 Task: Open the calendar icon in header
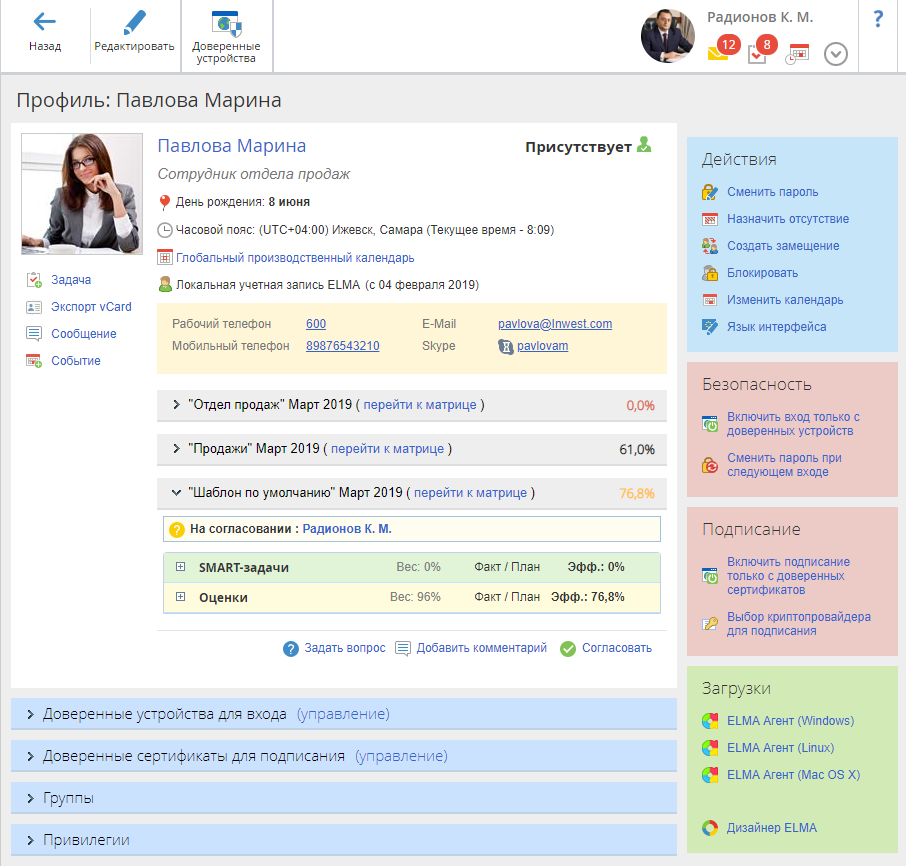[x=798, y=54]
